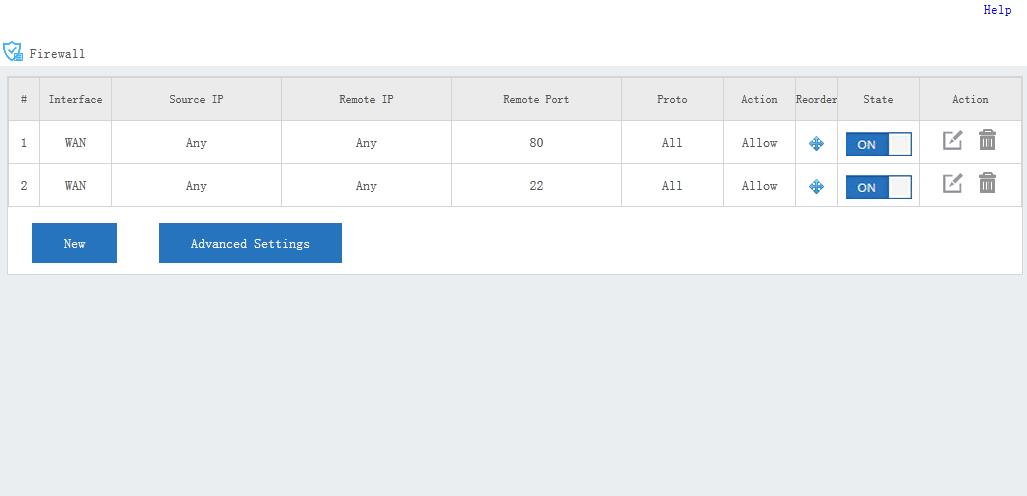Click the Remote Port column header
Image resolution: width=1027 pixels, height=496 pixels.
[x=536, y=99]
